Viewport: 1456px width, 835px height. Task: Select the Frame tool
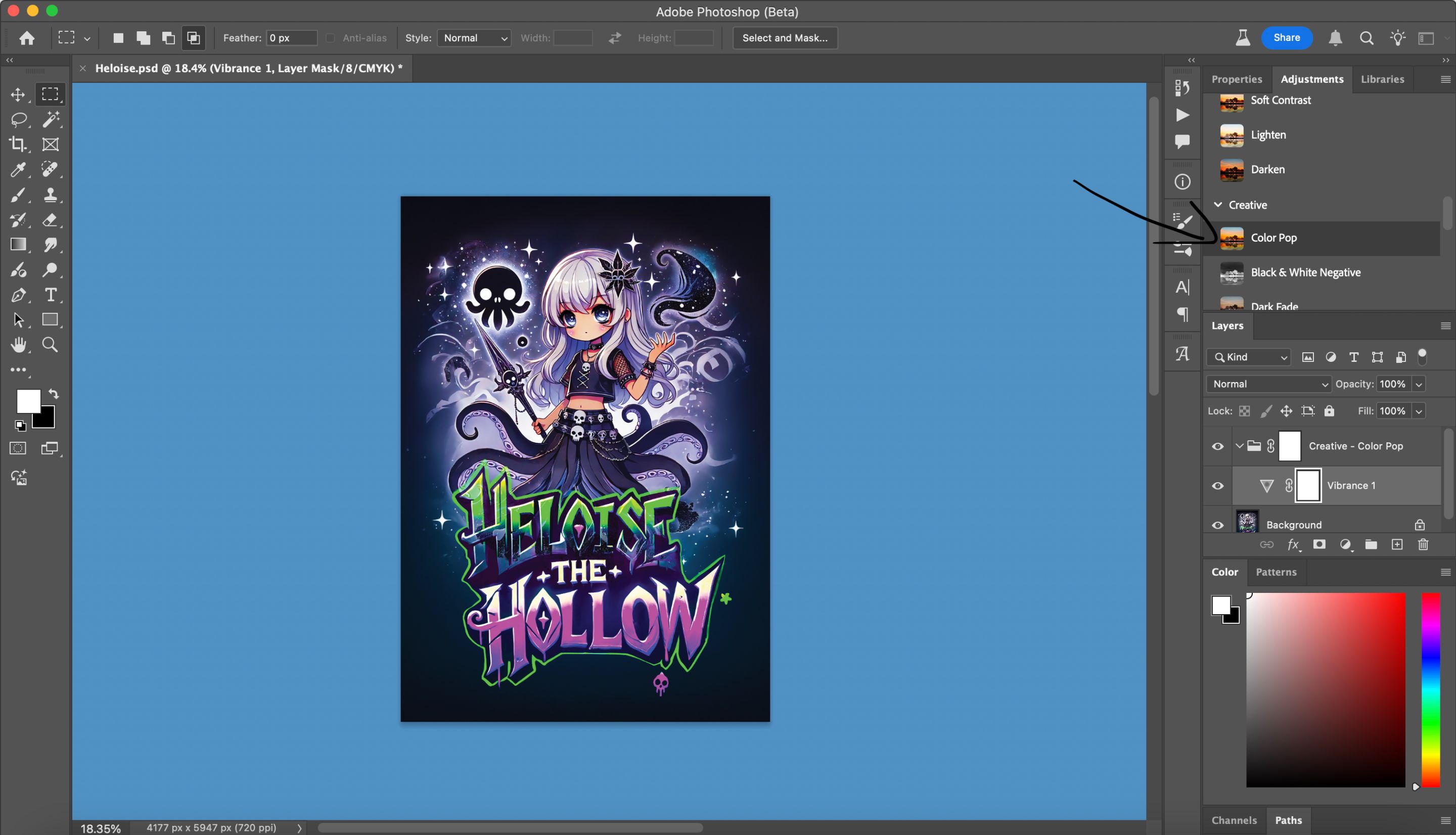point(51,145)
